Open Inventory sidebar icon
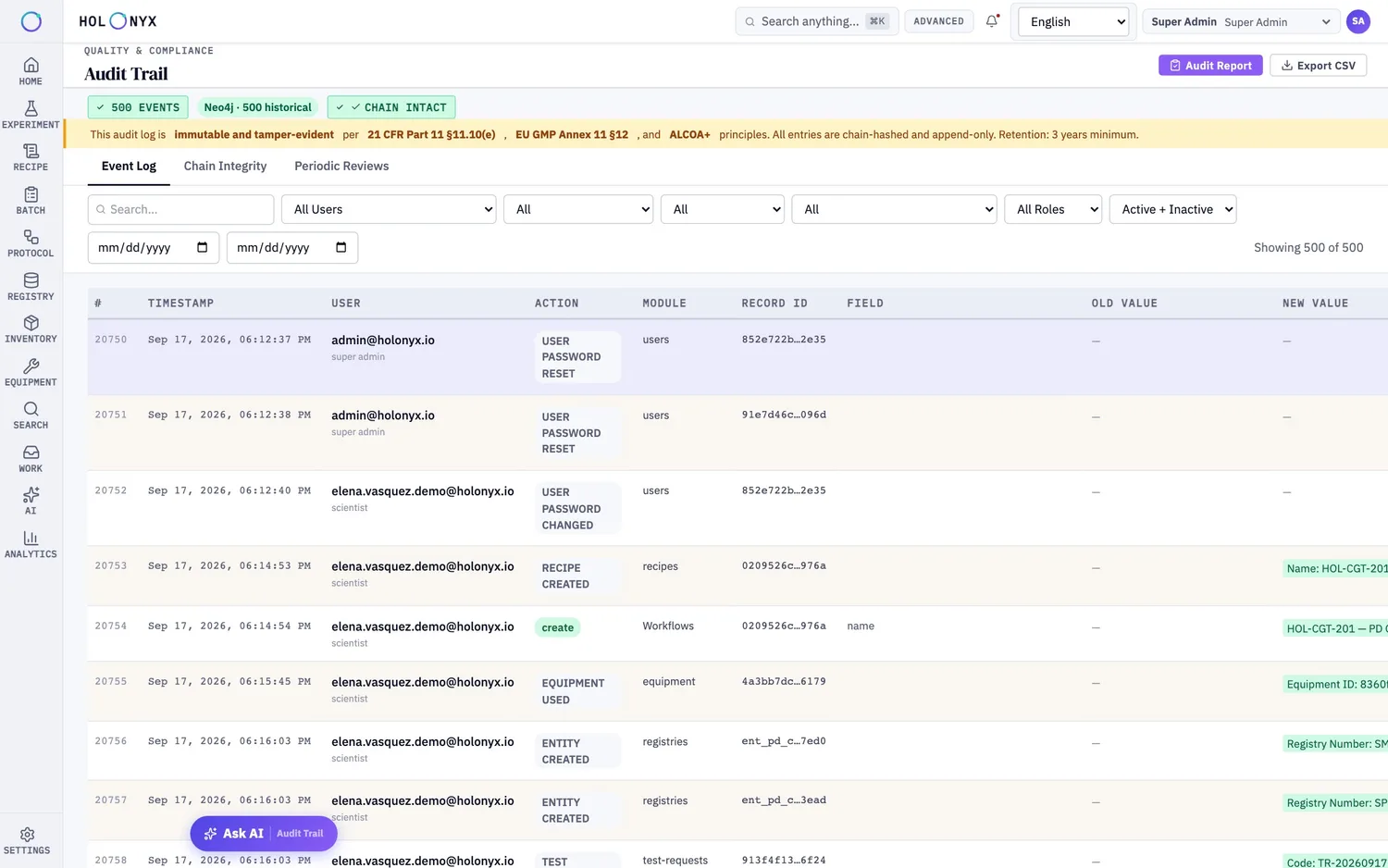Viewport: 1388px width, 868px height. [x=31, y=329]
